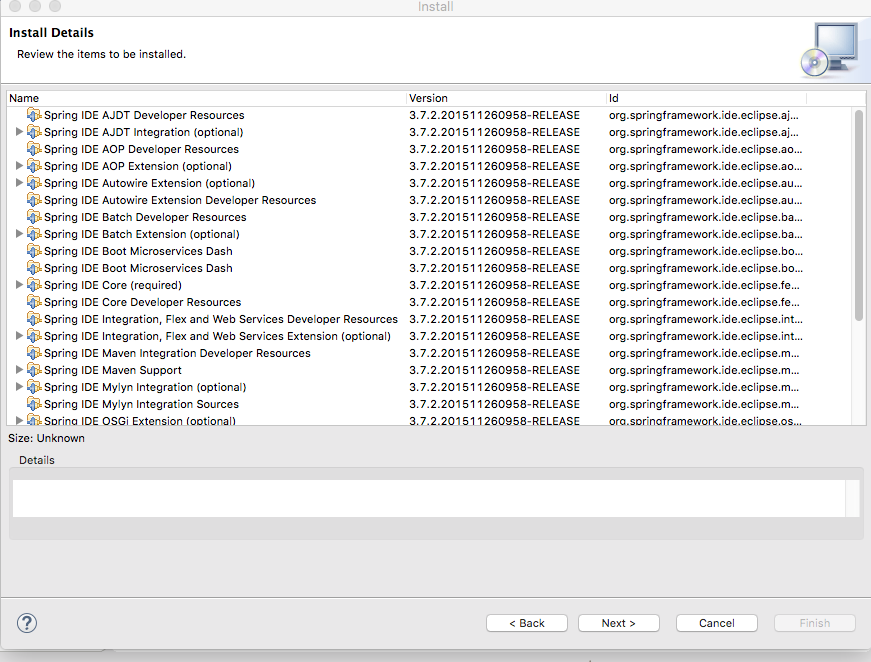Image resolution: width=871 pixels, height=662 pixels.
Task: Expand Spring IDE AJDT Integration (optional)
Action: pyautogui.click(x=19, y=132)
